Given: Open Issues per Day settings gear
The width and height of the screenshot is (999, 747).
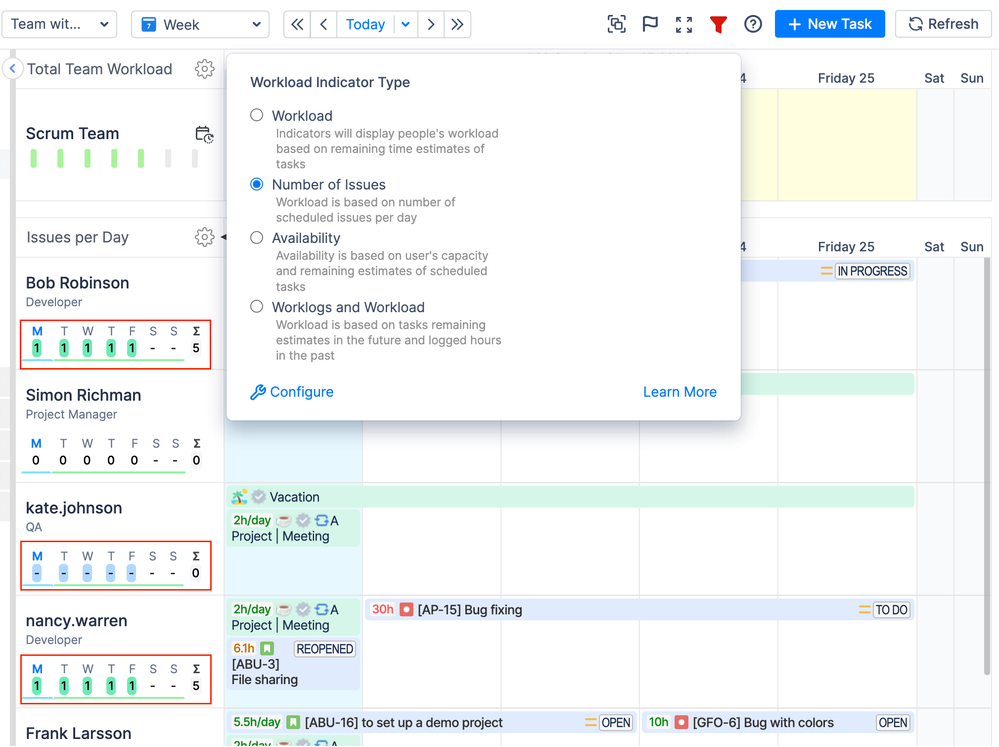Looking at the screenshot, I should (205, 237).
